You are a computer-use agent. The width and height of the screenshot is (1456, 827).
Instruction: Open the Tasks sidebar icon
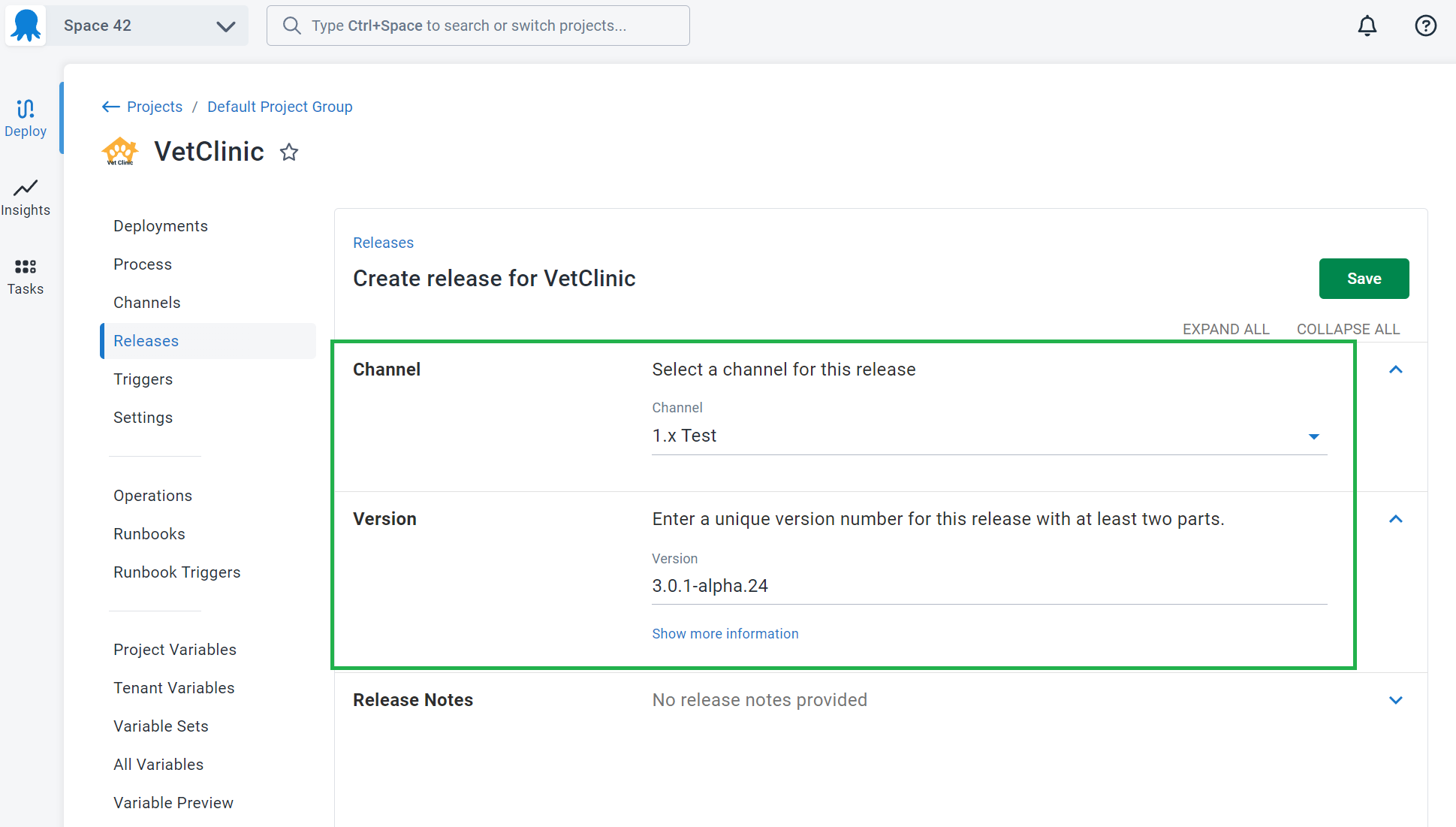pos(26,276)
